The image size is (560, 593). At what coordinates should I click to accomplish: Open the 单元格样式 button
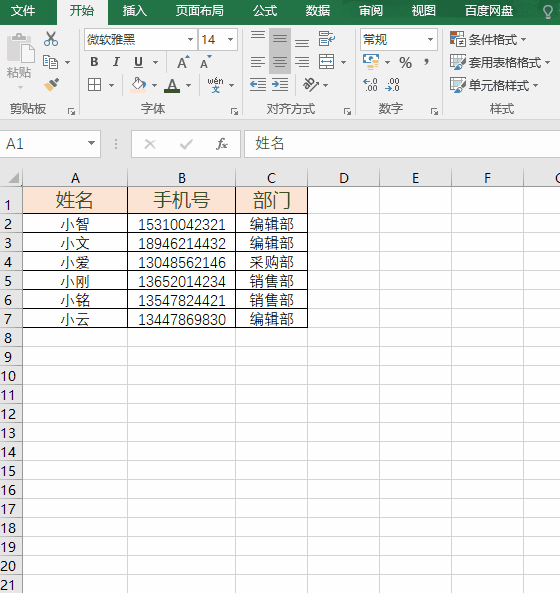(494, 85)
